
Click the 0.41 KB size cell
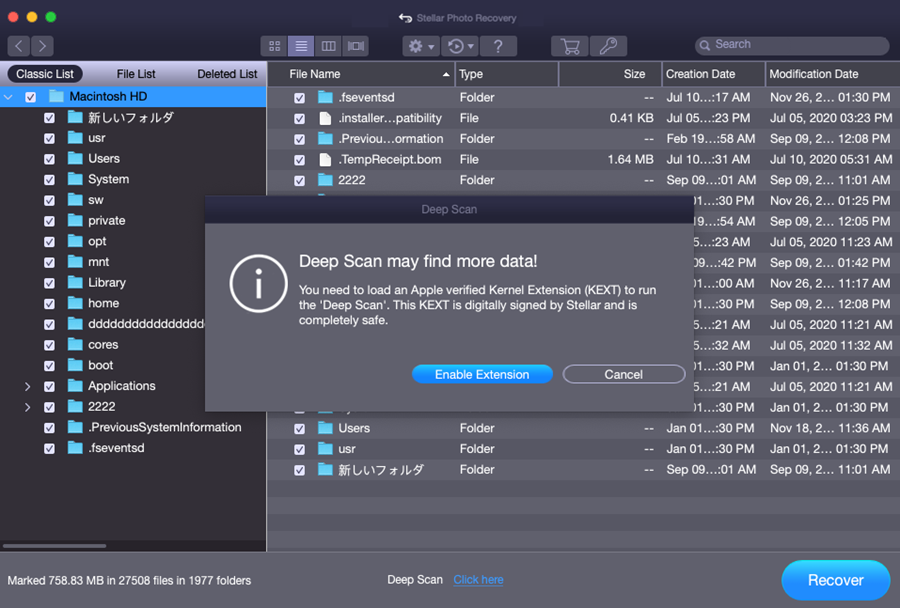[631, 118]
